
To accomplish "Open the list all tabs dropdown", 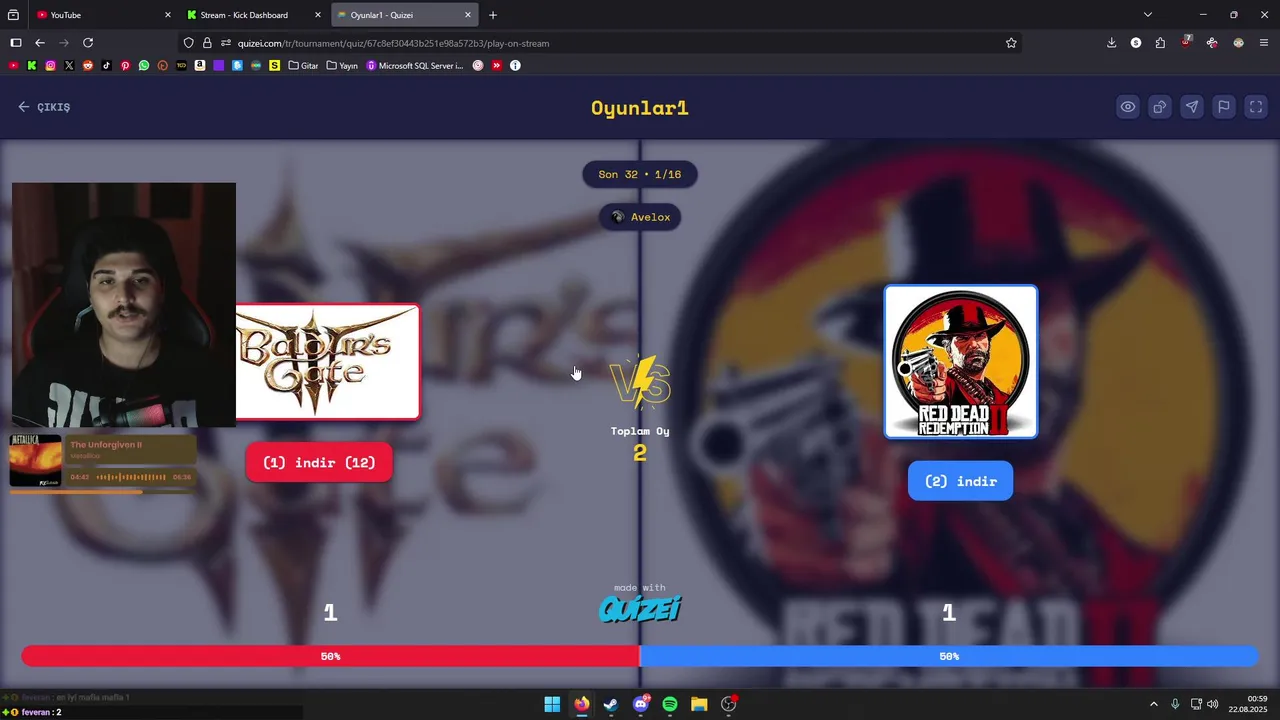I will (1148, 15).
